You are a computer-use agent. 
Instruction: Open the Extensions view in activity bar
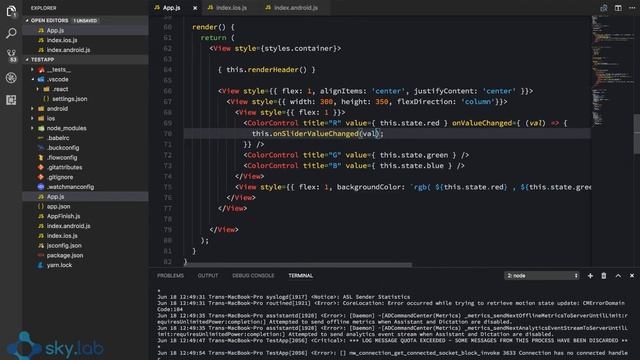tap(11, 100)
